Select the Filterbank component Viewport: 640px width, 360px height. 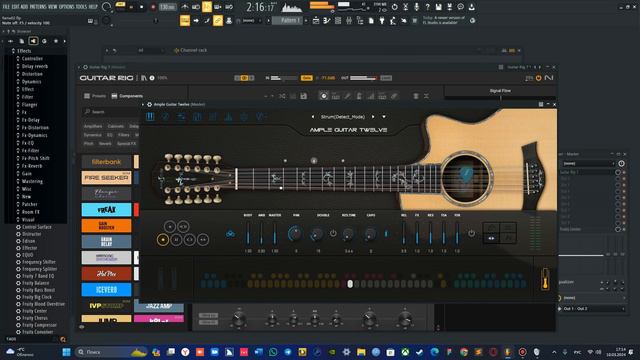[x=107, y=162]
